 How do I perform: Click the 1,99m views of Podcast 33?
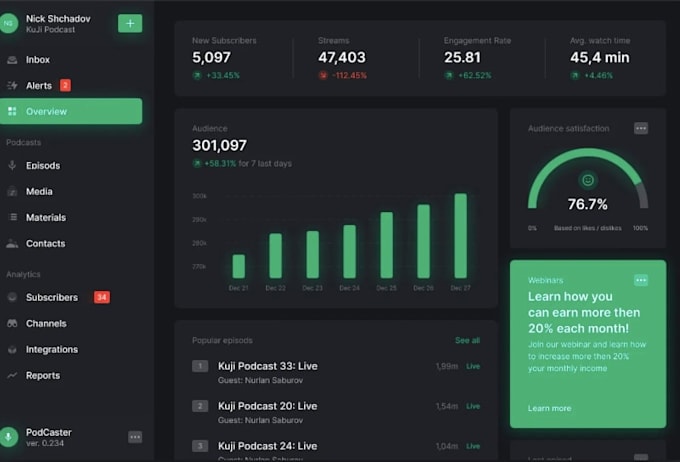(x=447, y=367)
